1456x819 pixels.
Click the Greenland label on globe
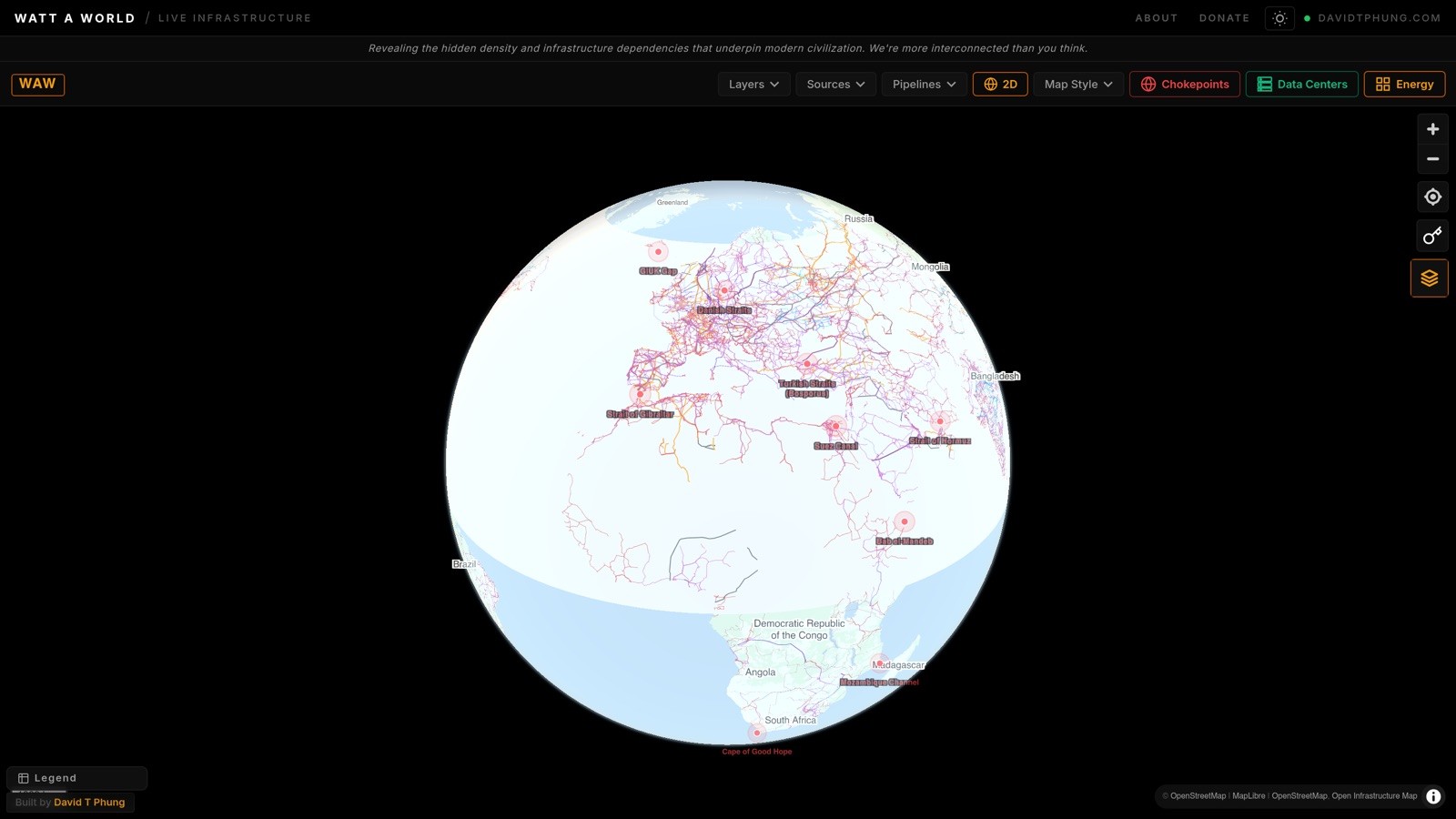coord(672,202)
